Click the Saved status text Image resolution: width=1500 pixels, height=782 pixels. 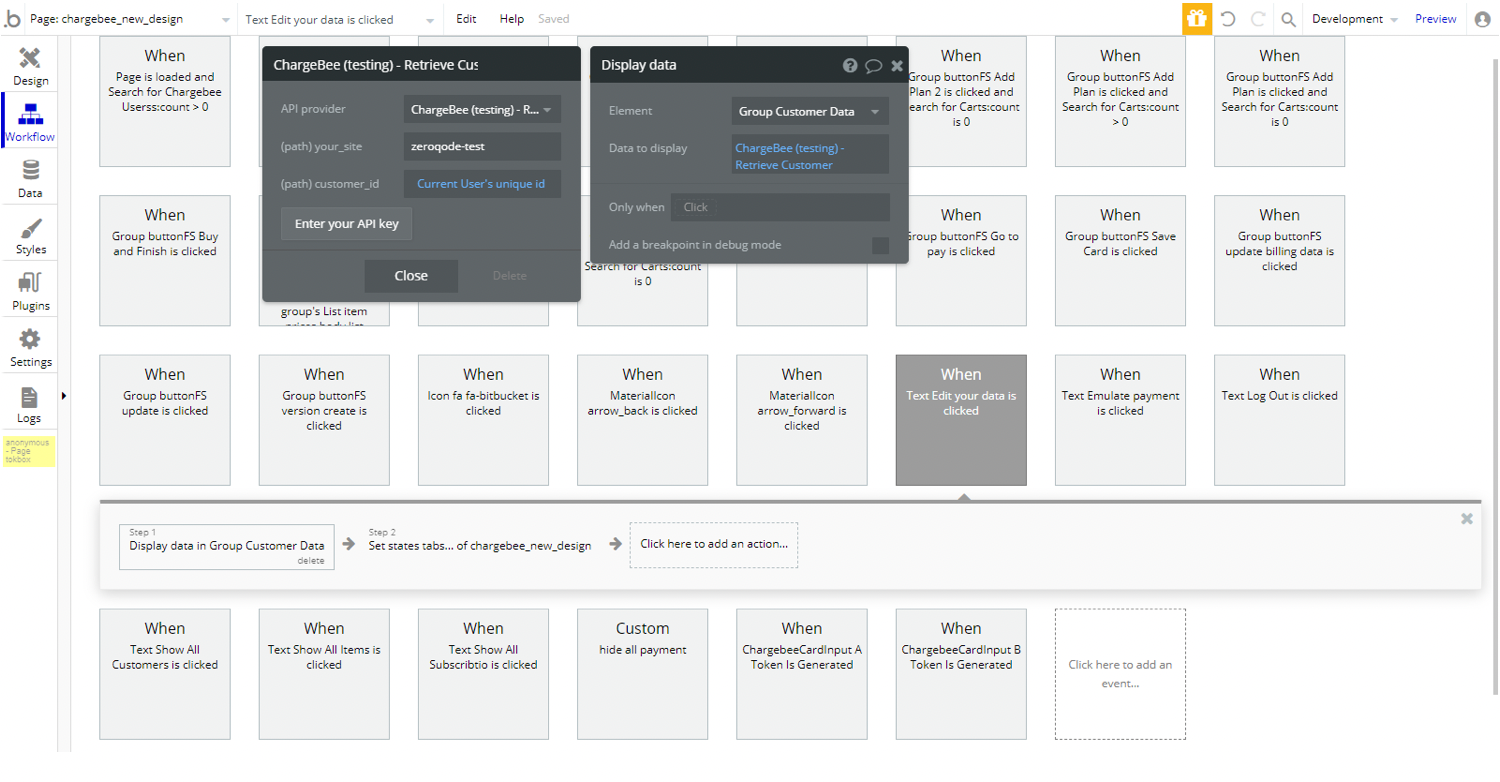click(553, 19)
